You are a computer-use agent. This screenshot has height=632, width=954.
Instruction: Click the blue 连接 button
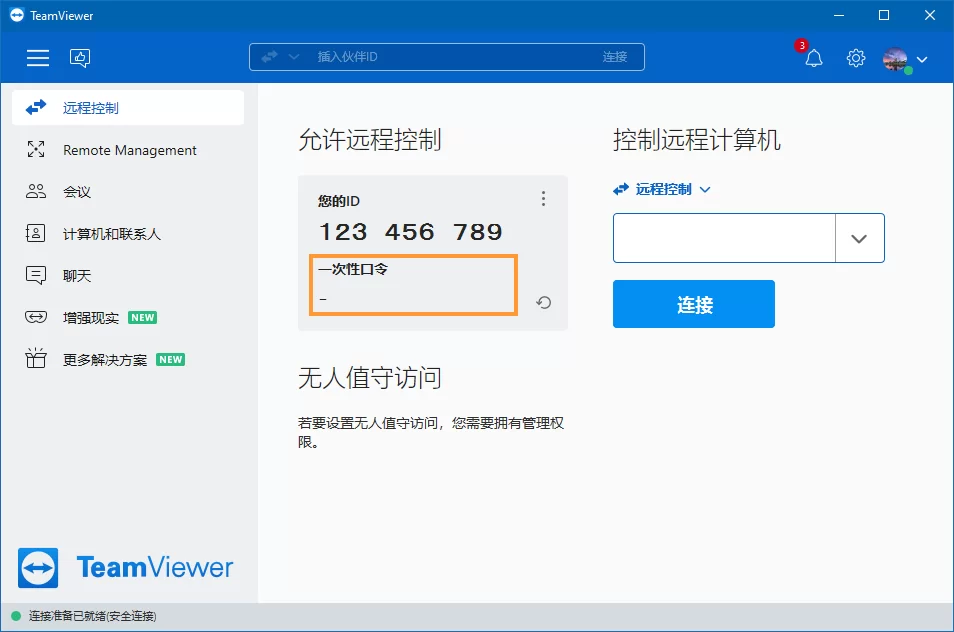coord(693,304)
